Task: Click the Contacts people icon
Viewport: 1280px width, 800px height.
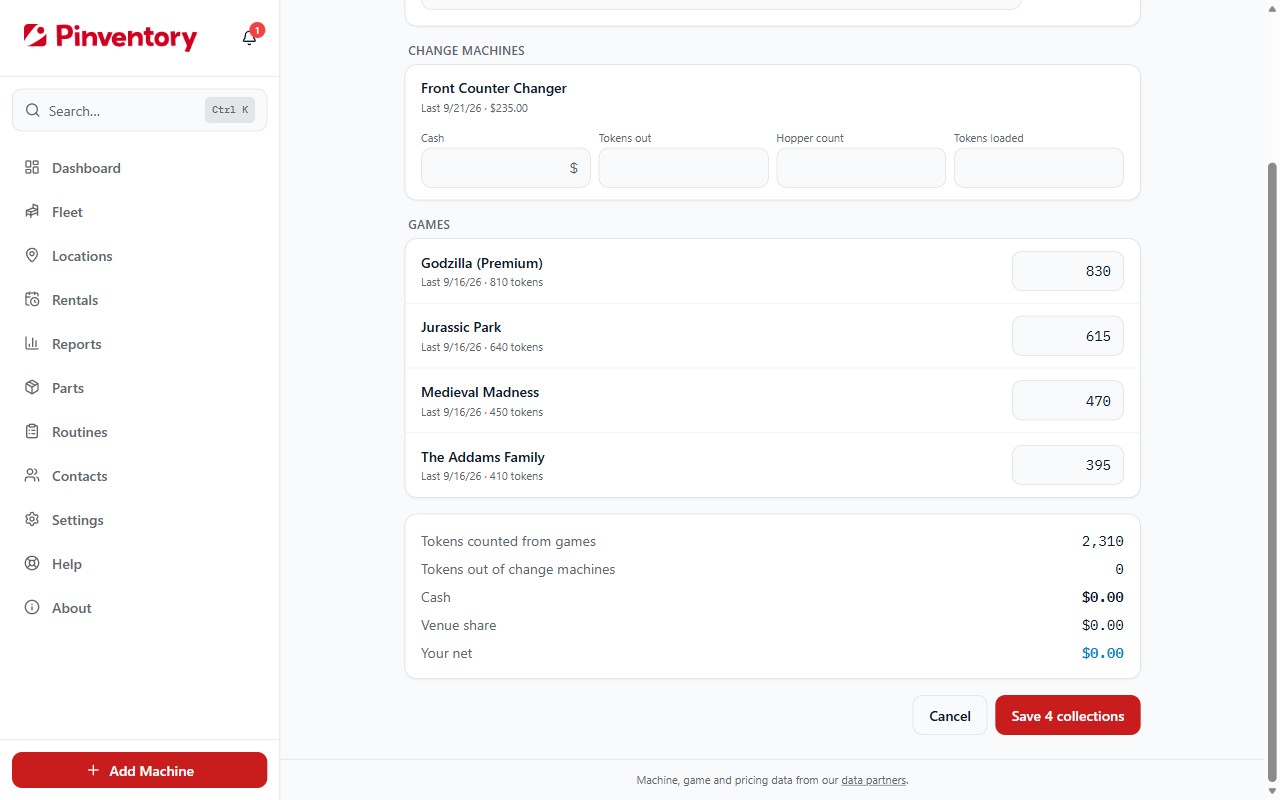Action: pyautogui.click(x=32, y=476)
